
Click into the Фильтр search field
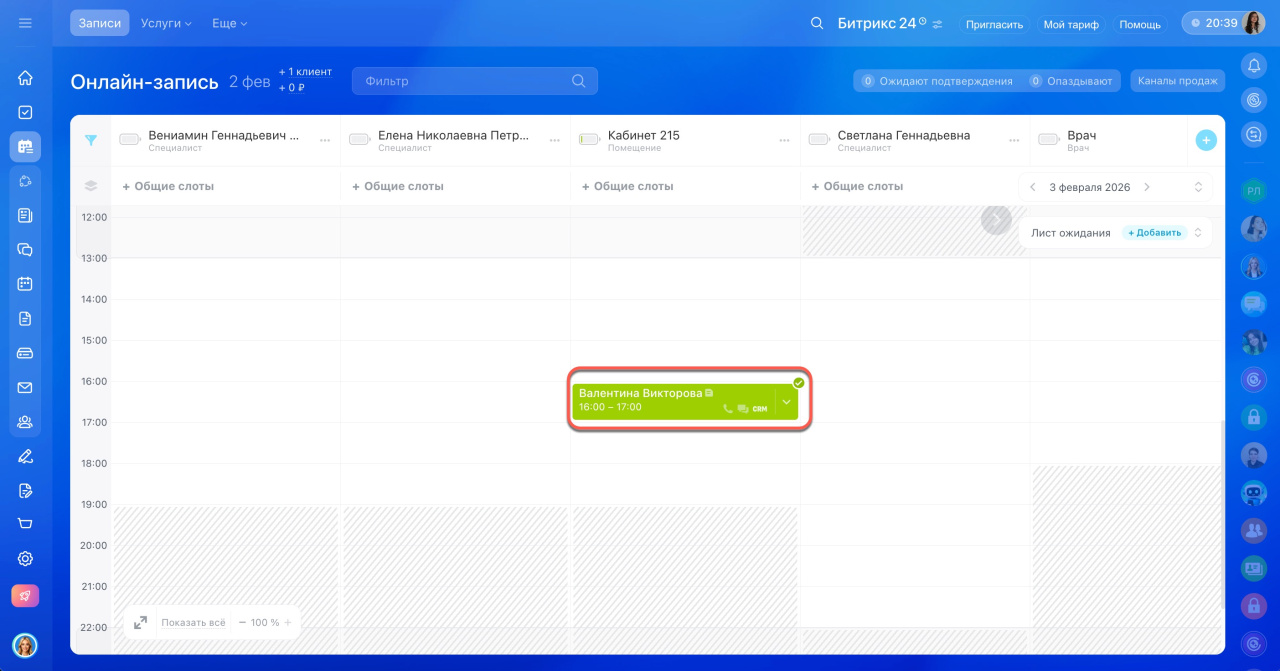click(x=464, y=81)
